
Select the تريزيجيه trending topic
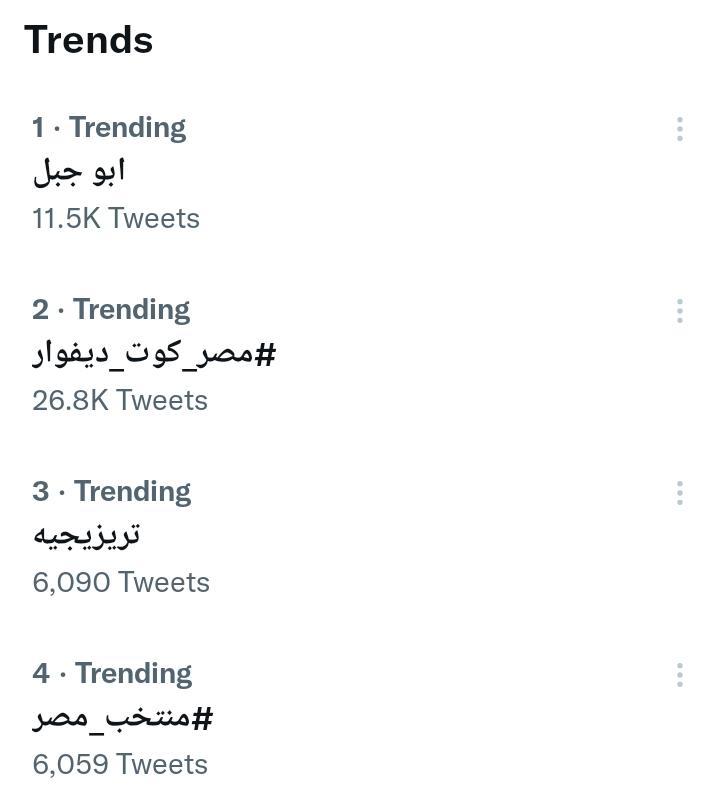86,536
